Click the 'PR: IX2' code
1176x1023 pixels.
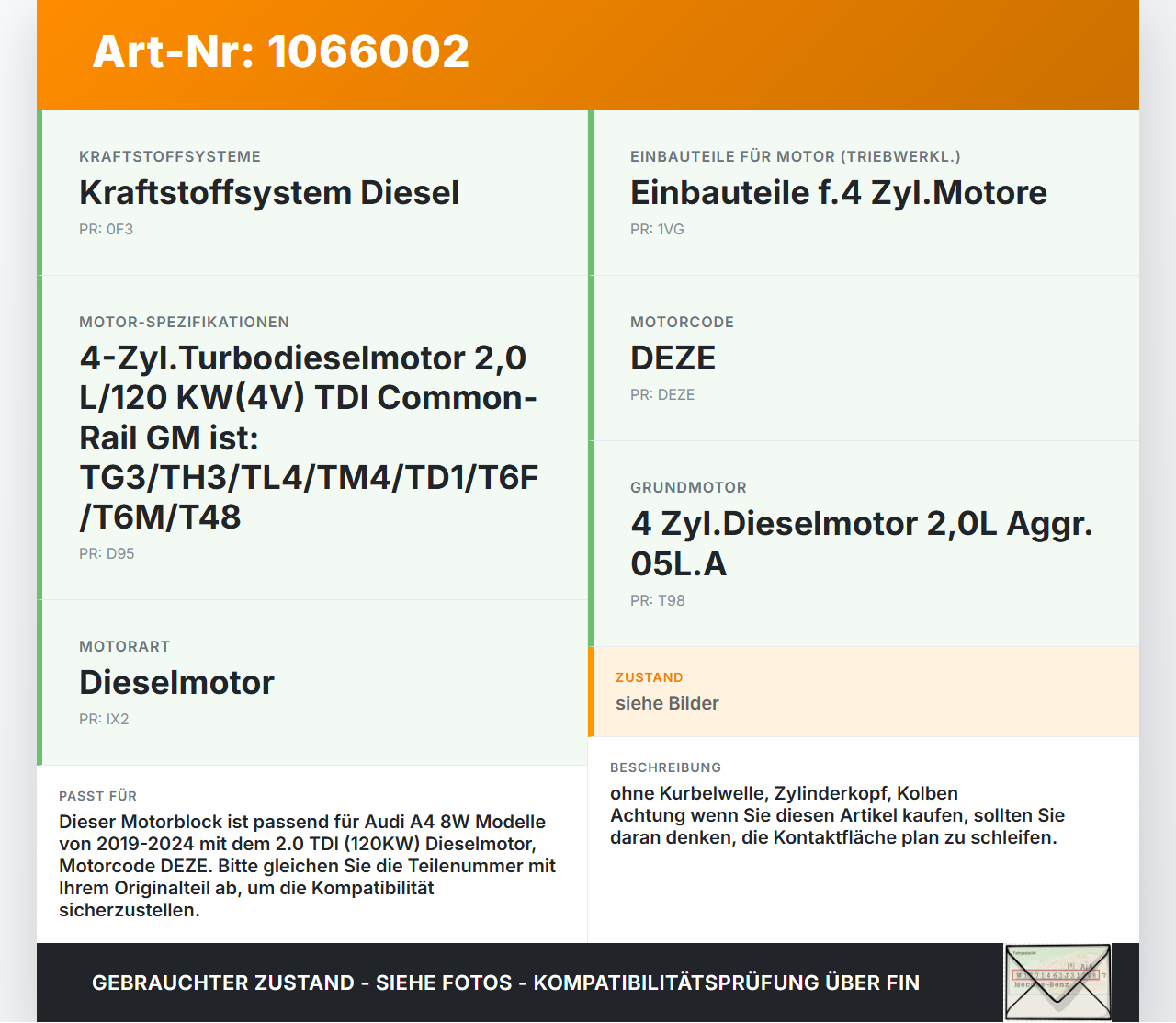point(105,720)
